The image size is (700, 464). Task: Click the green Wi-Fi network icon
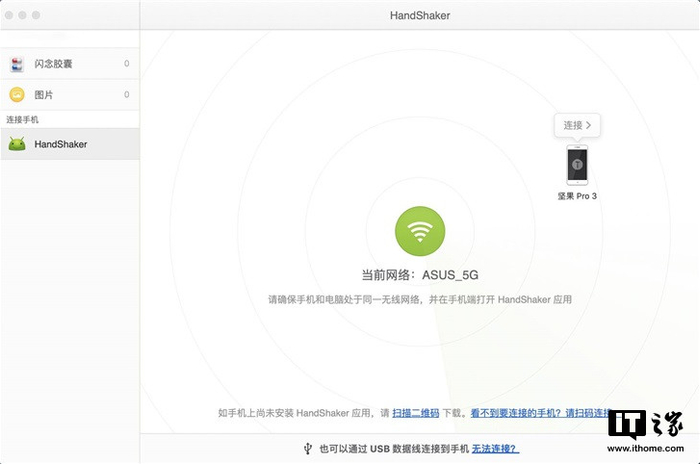tap(420, 231)
